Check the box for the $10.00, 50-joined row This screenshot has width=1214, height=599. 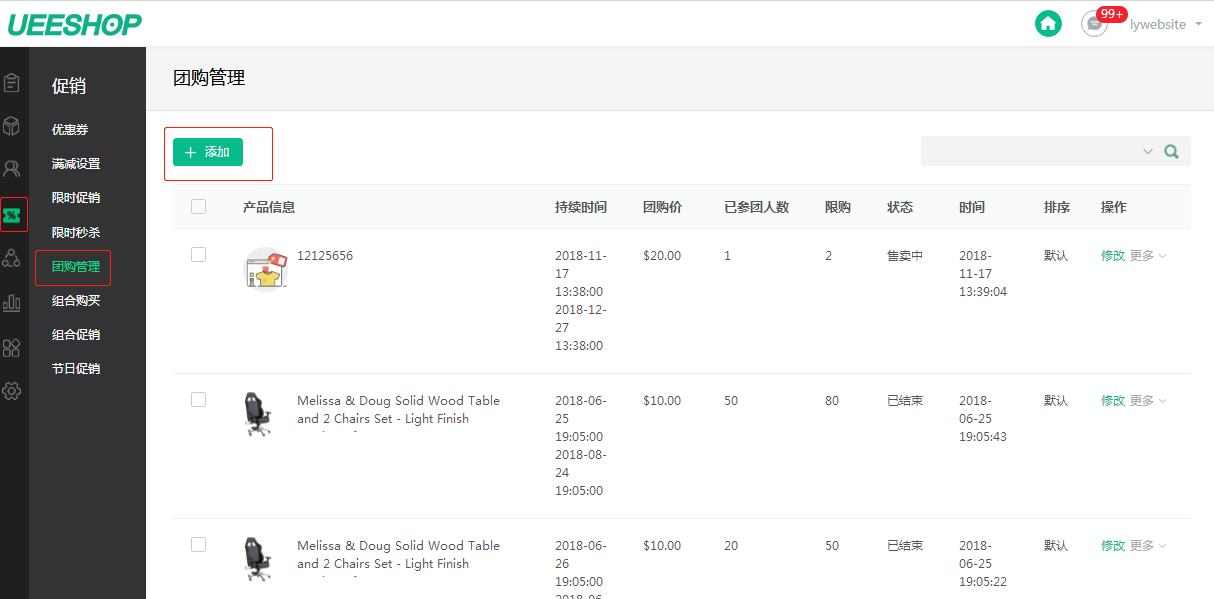(x=198, y=400)
